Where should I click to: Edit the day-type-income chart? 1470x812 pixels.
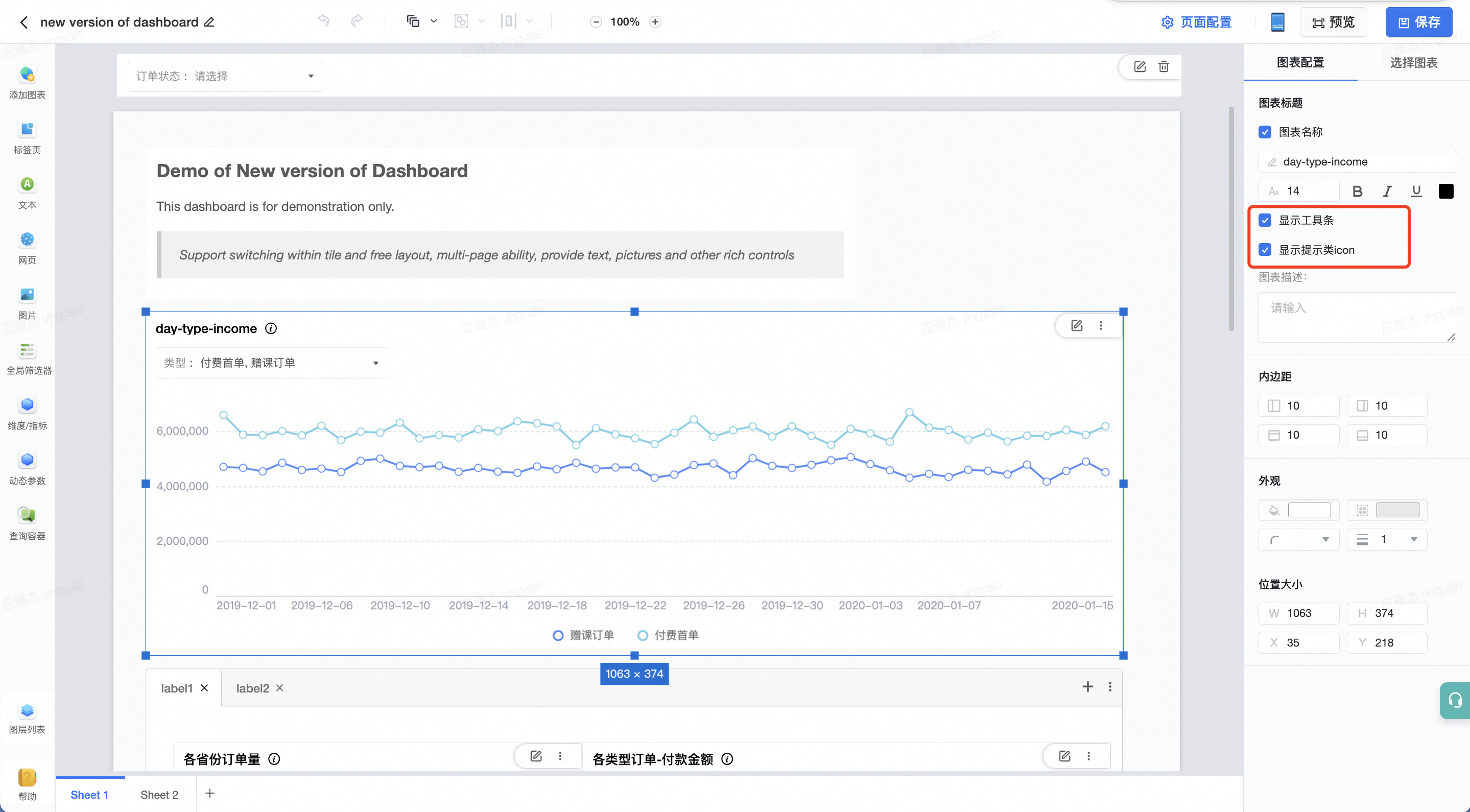tap(1077, 325)
